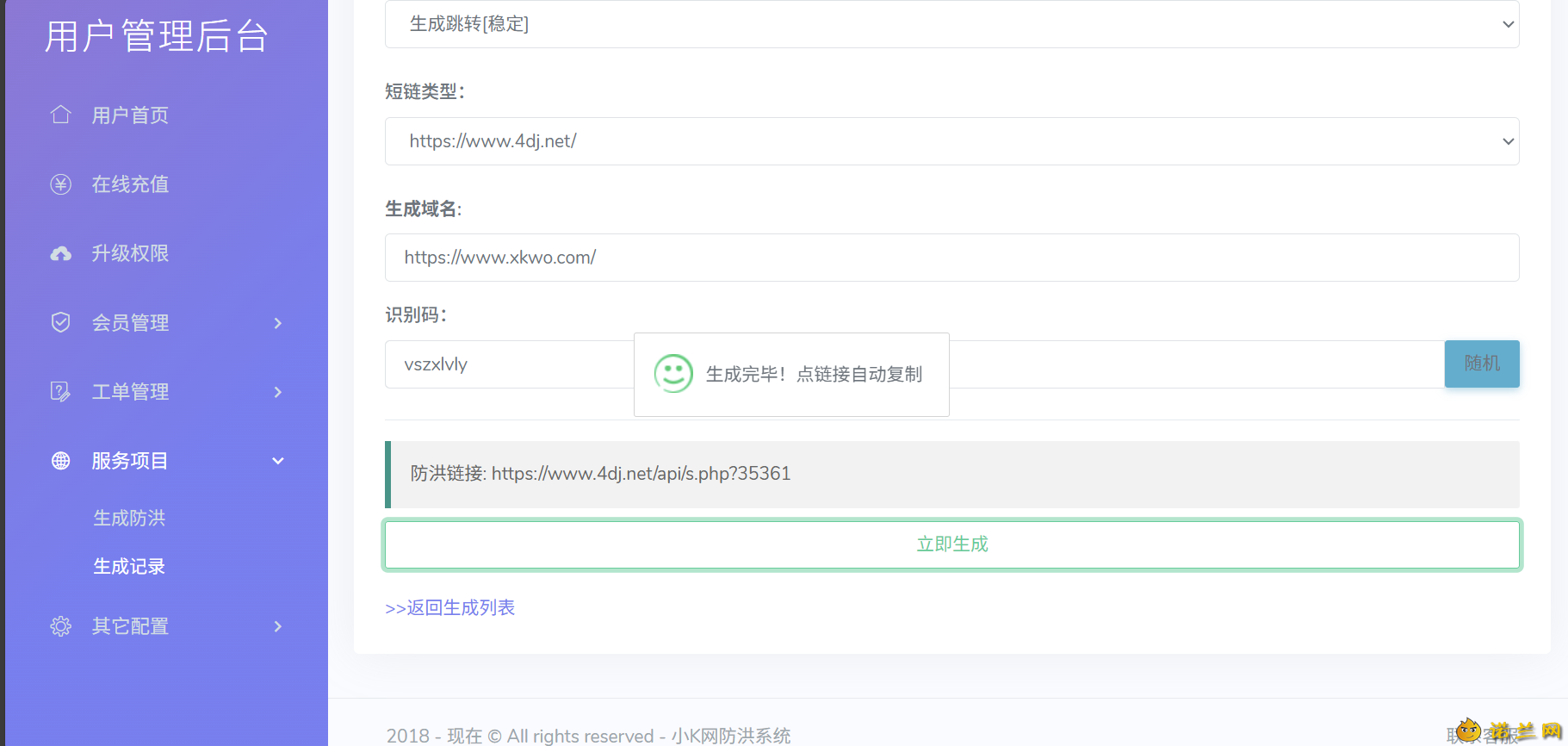
Task: Click the 立即生成 button
Action: tap(952, 544)
